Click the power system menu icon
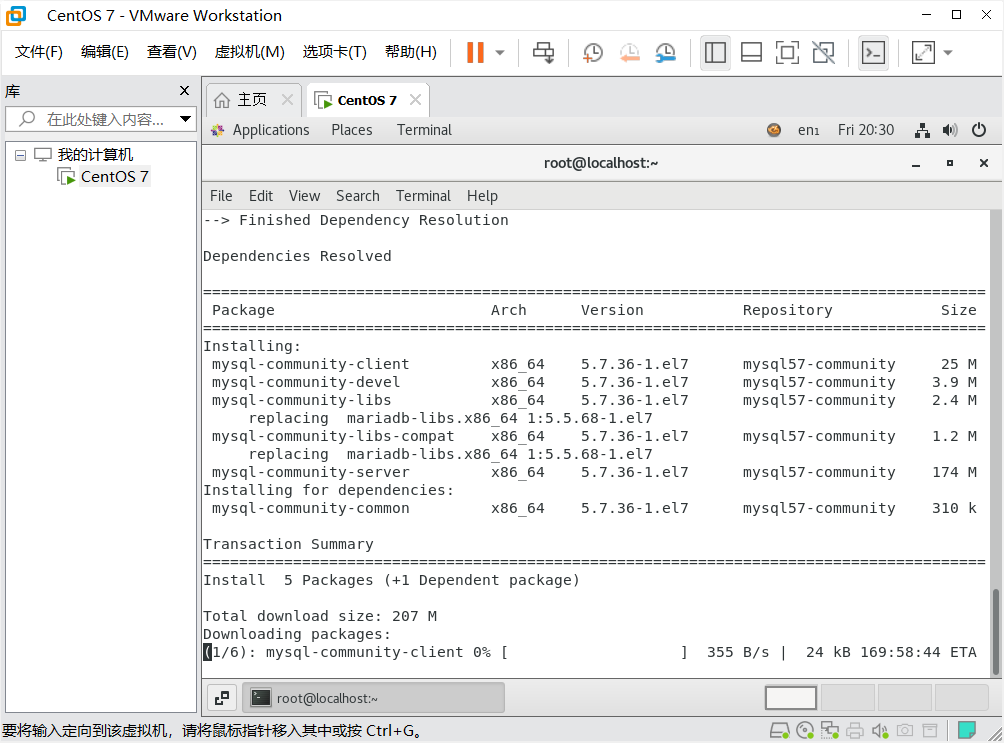The image size is (1004, 743). pyautogui.click(x=978, y=130)
